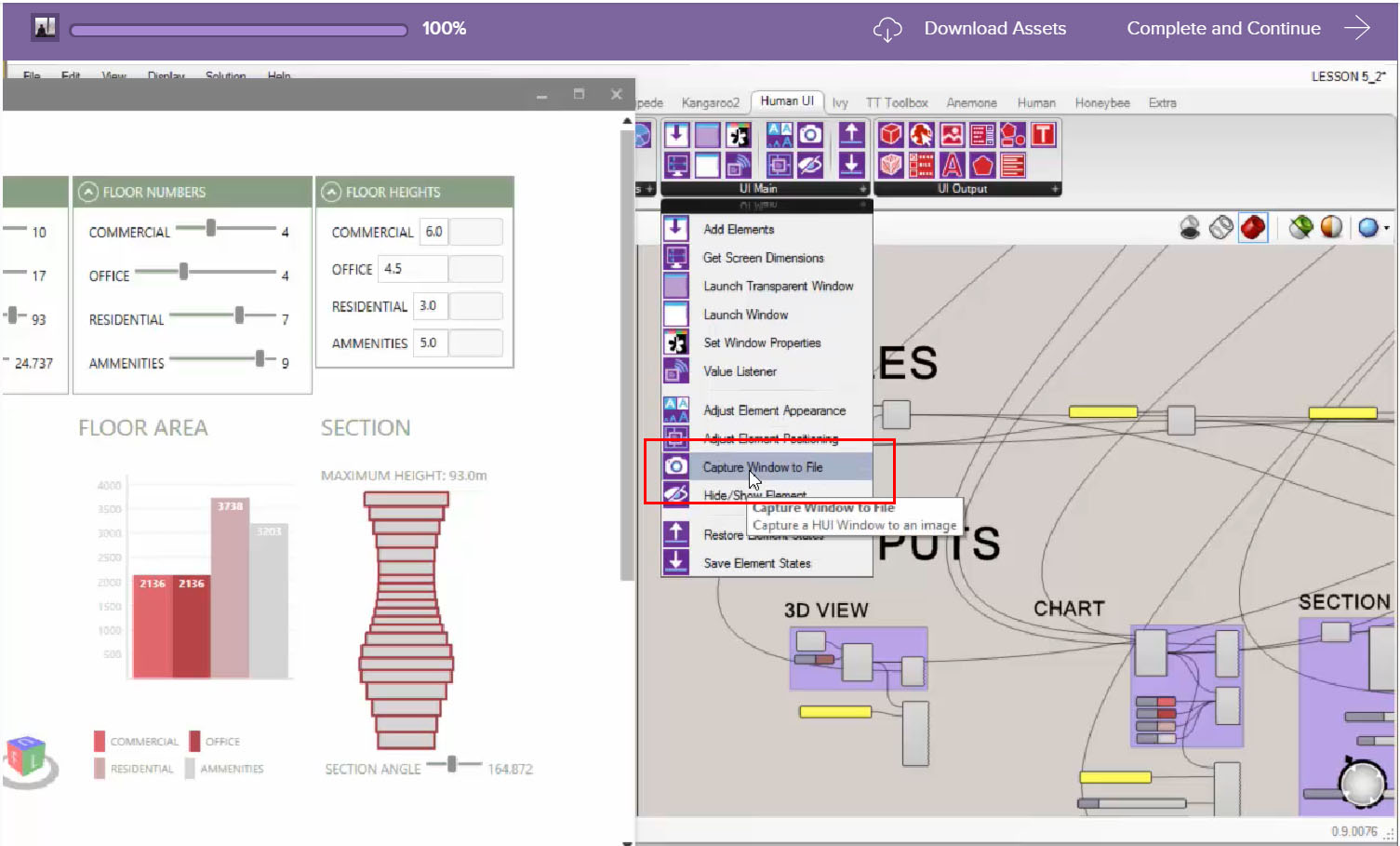Image resolution: width=1400 pixels, height=846 pixels.
Task: Expand the UI Output panel plus button
Action: point(1055,189)
